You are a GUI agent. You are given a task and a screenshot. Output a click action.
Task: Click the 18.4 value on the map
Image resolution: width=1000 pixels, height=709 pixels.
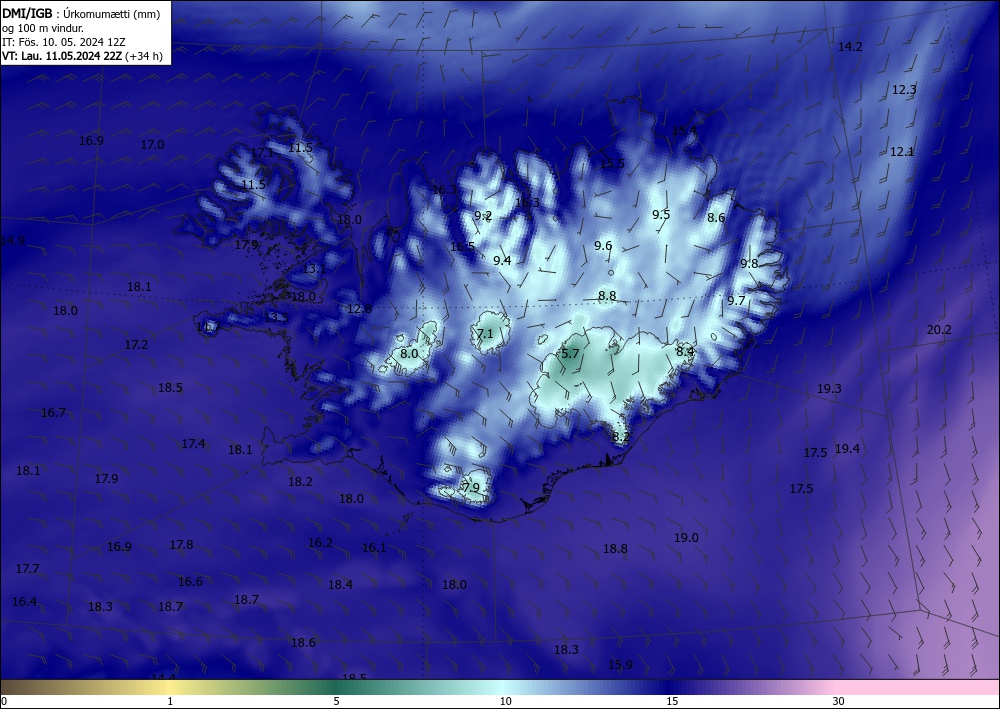pos(341,585)
